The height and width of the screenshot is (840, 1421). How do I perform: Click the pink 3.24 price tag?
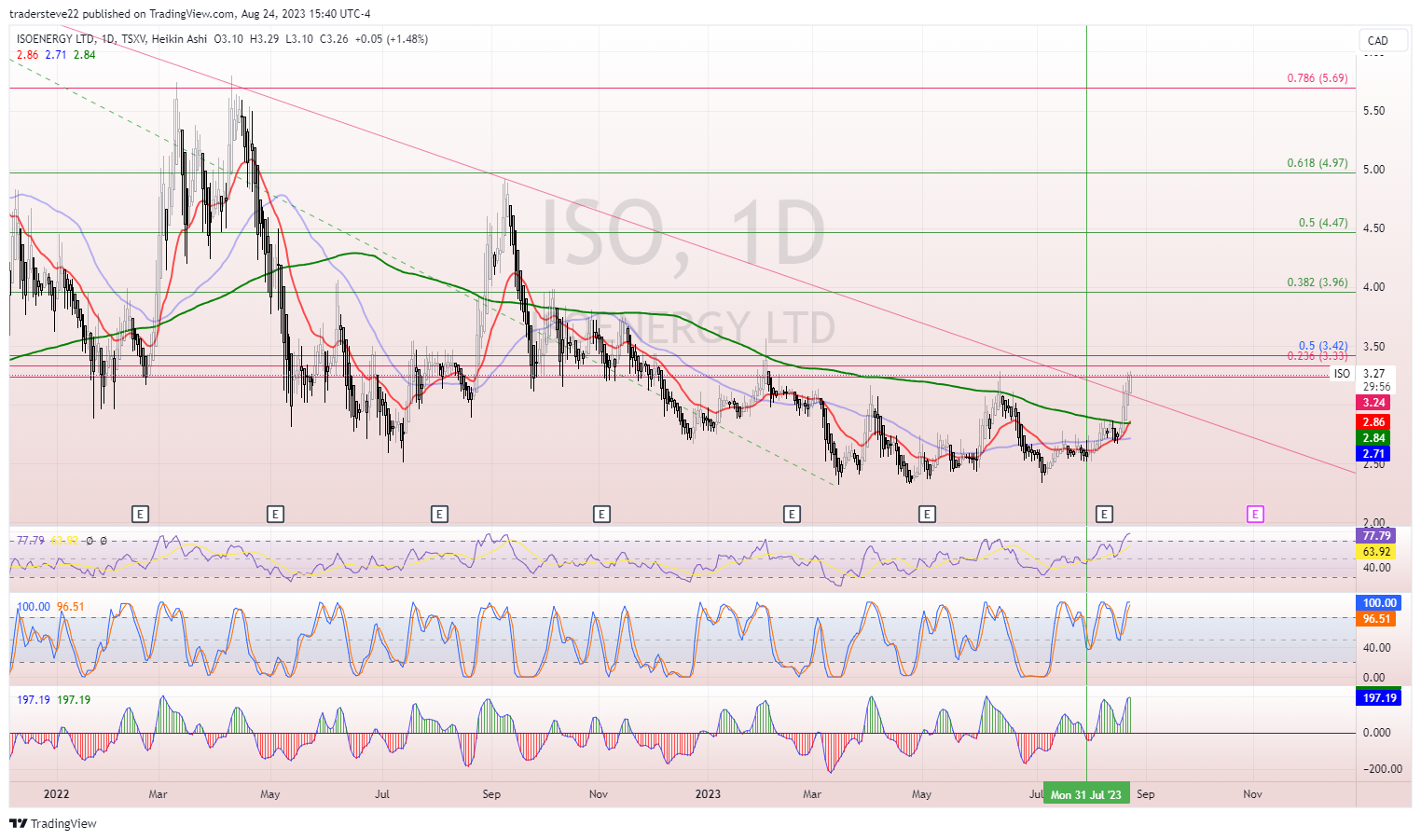pyautogui.click(x=1373, y=403)
